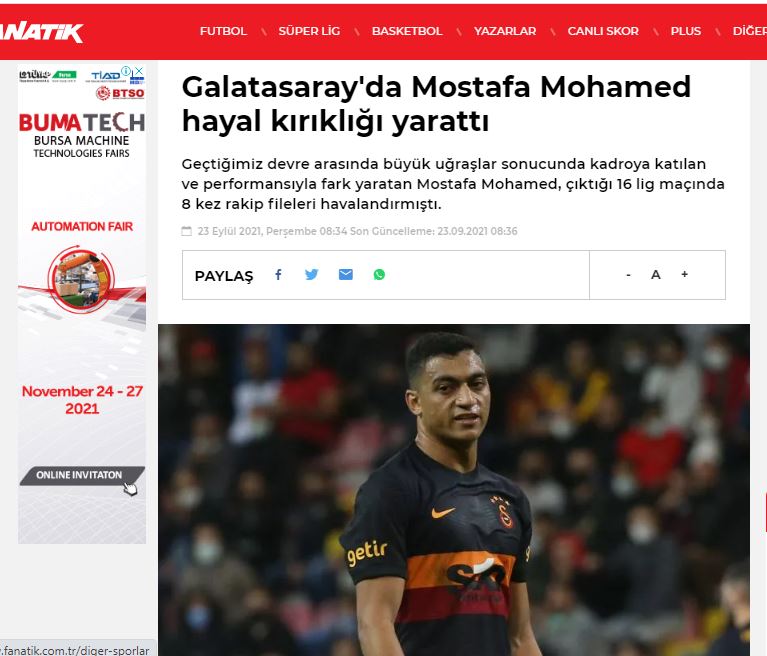767x656 pixels.
Task: Decrease article font size with minus
Action: pos(629,275)
